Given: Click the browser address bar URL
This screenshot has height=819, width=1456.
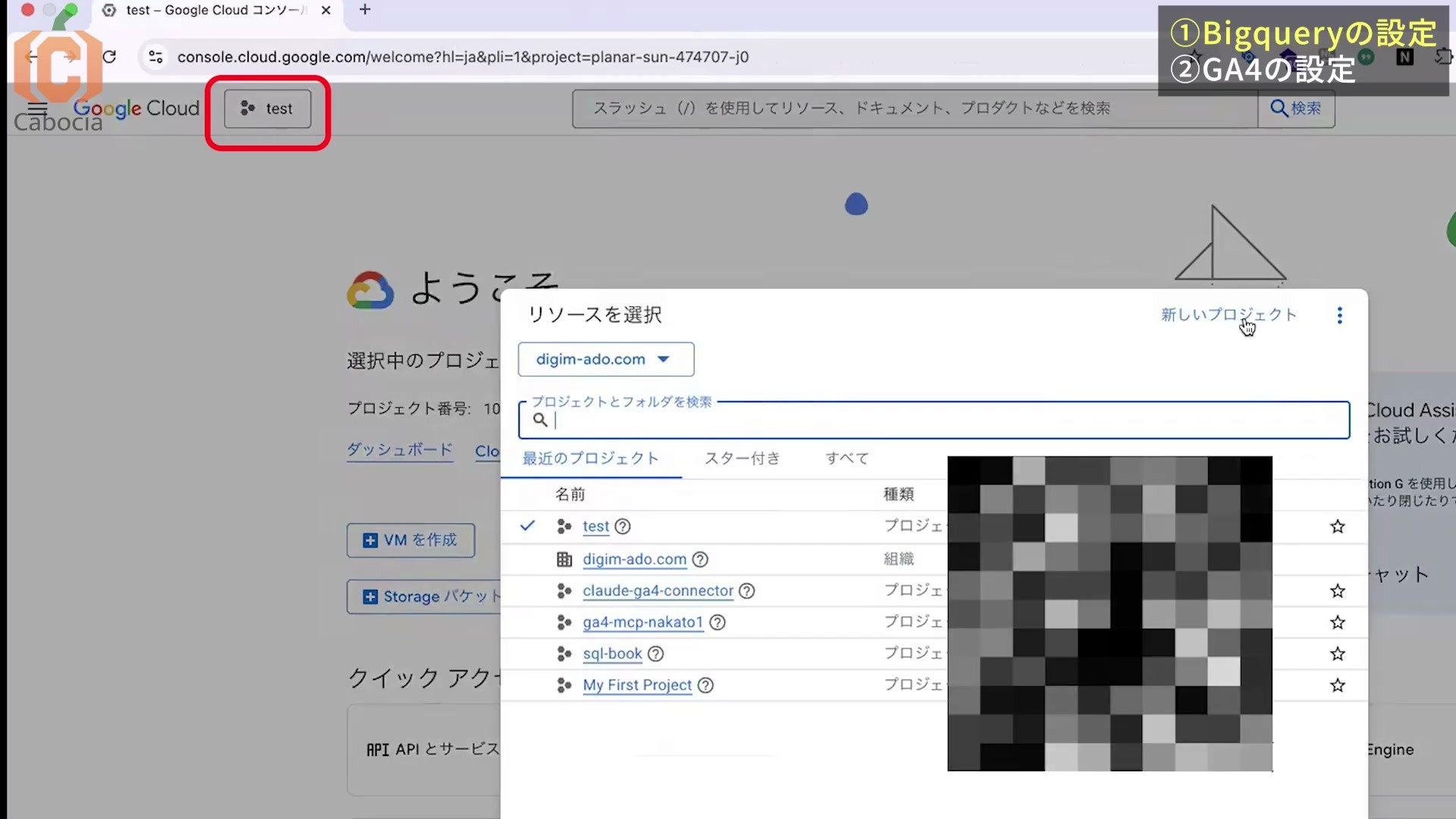Looking at the screenshot, I should pos(463,57).
